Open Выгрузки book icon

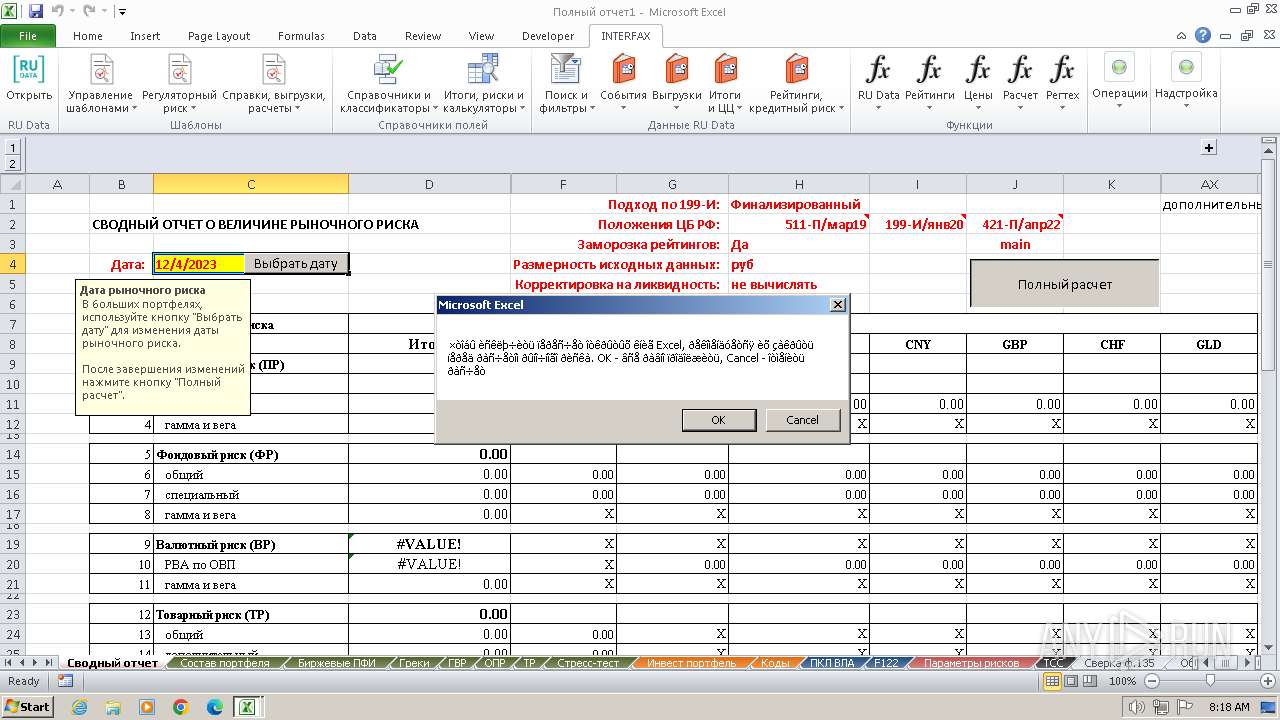tap(677, 70)
